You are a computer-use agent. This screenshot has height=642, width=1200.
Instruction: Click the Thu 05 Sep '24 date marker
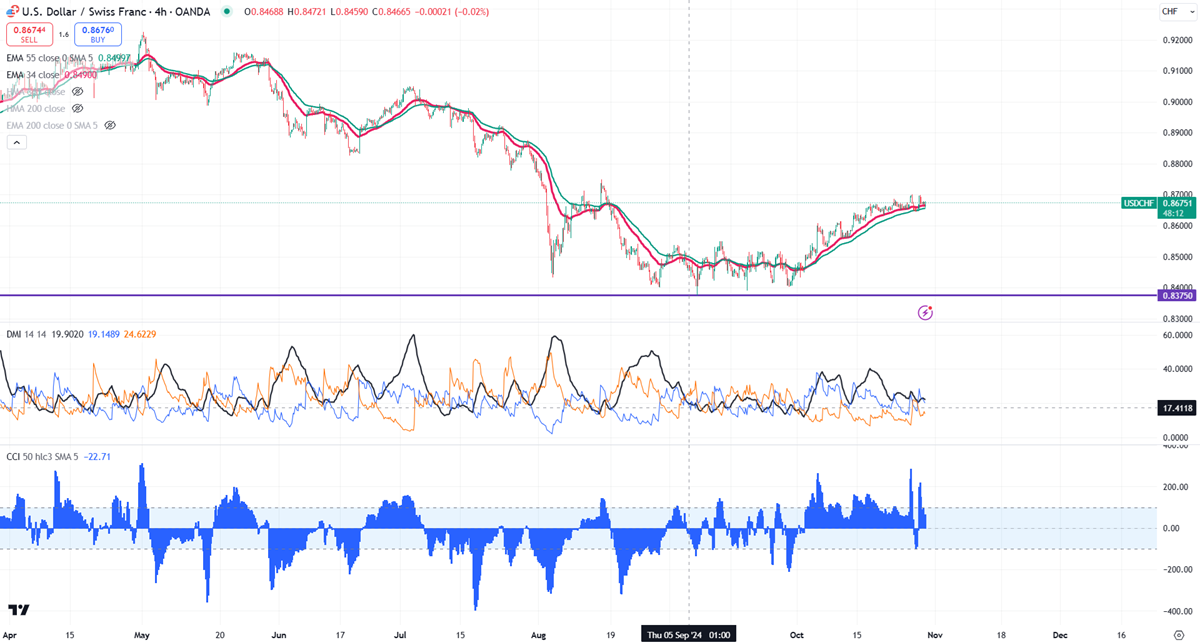[688, 634]
